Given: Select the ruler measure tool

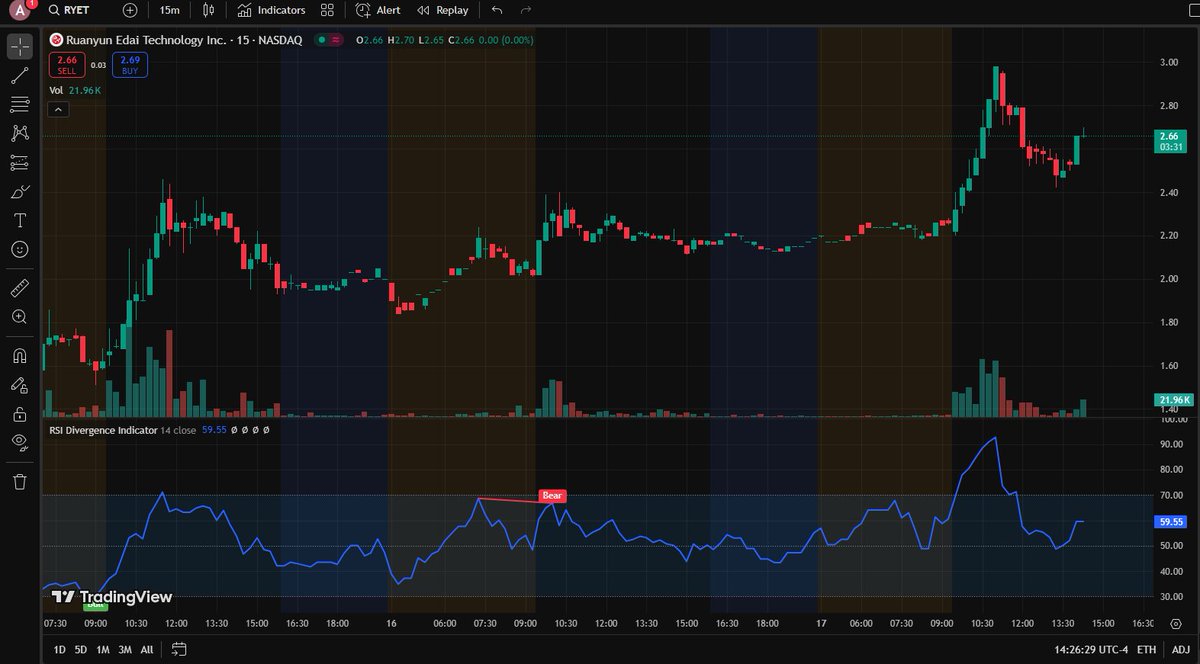Looking at the screenshot, I should 19,288.
